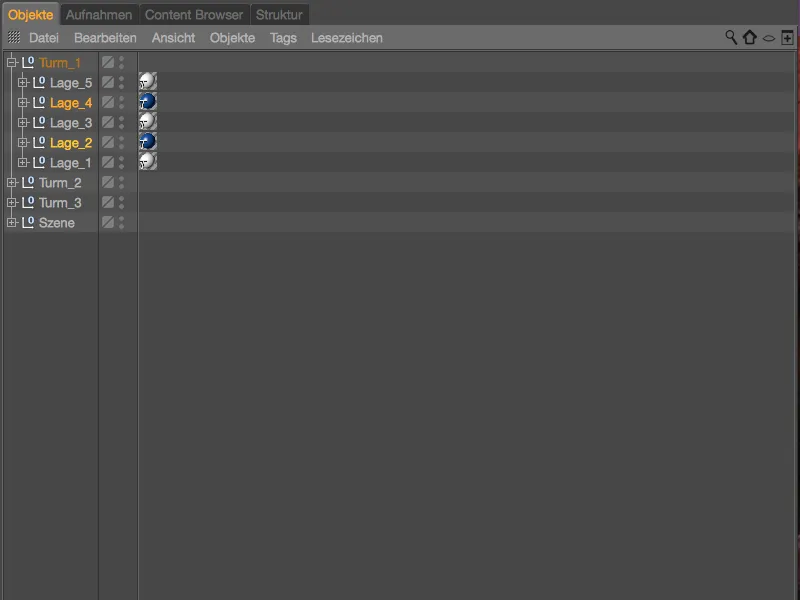Click the null object icon of Lage_4

point(39,102)
